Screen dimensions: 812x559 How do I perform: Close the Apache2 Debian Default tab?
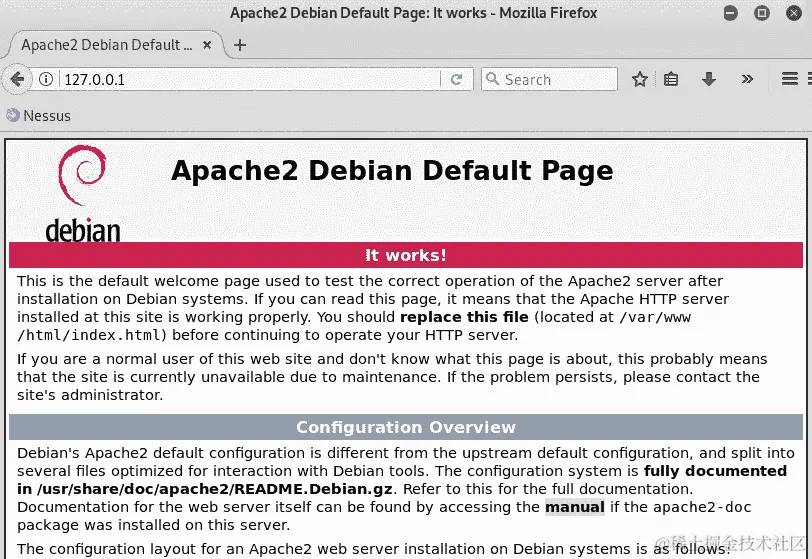pos(207,45)
